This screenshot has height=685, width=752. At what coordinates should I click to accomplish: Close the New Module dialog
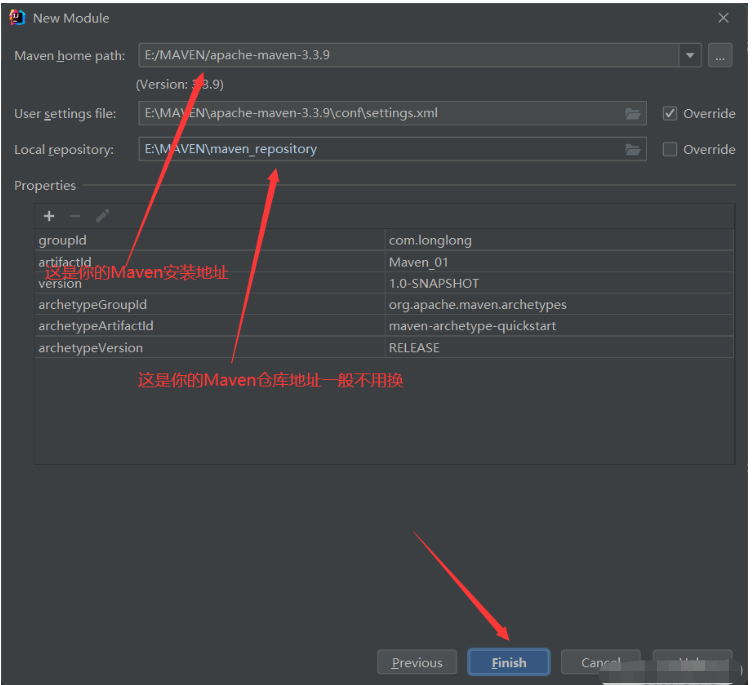point(723,18)
